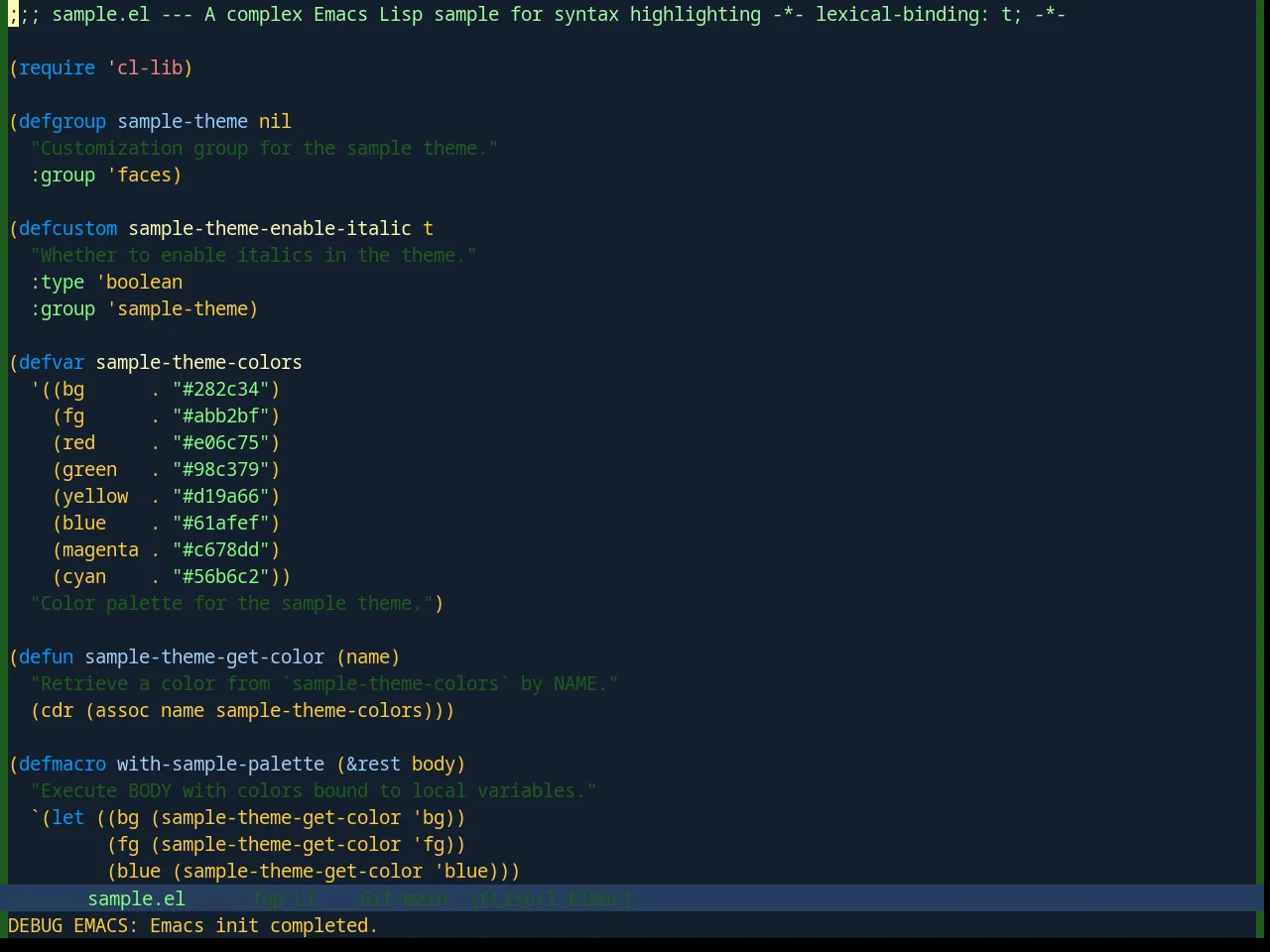
Task: Click the color string "#e06c75"
Action: 221,442
